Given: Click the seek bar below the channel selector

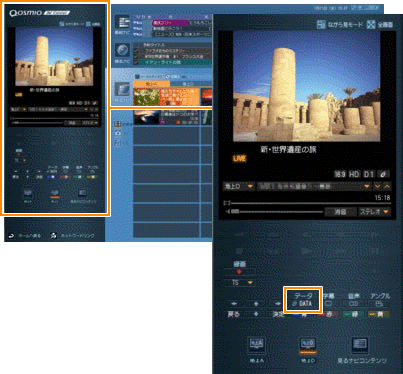Looking at the screenshot, I should [x=307, y=203].
